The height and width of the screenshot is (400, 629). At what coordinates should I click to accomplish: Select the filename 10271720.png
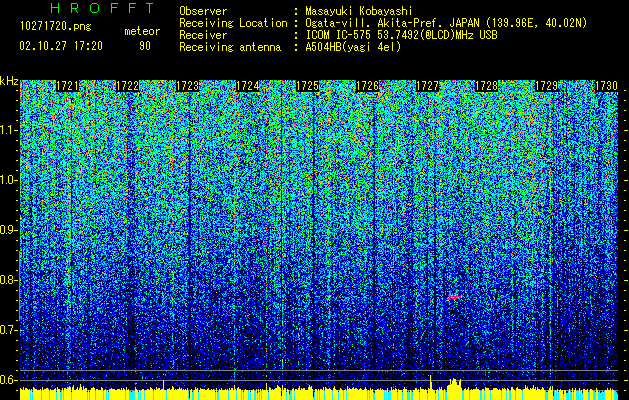56,27
